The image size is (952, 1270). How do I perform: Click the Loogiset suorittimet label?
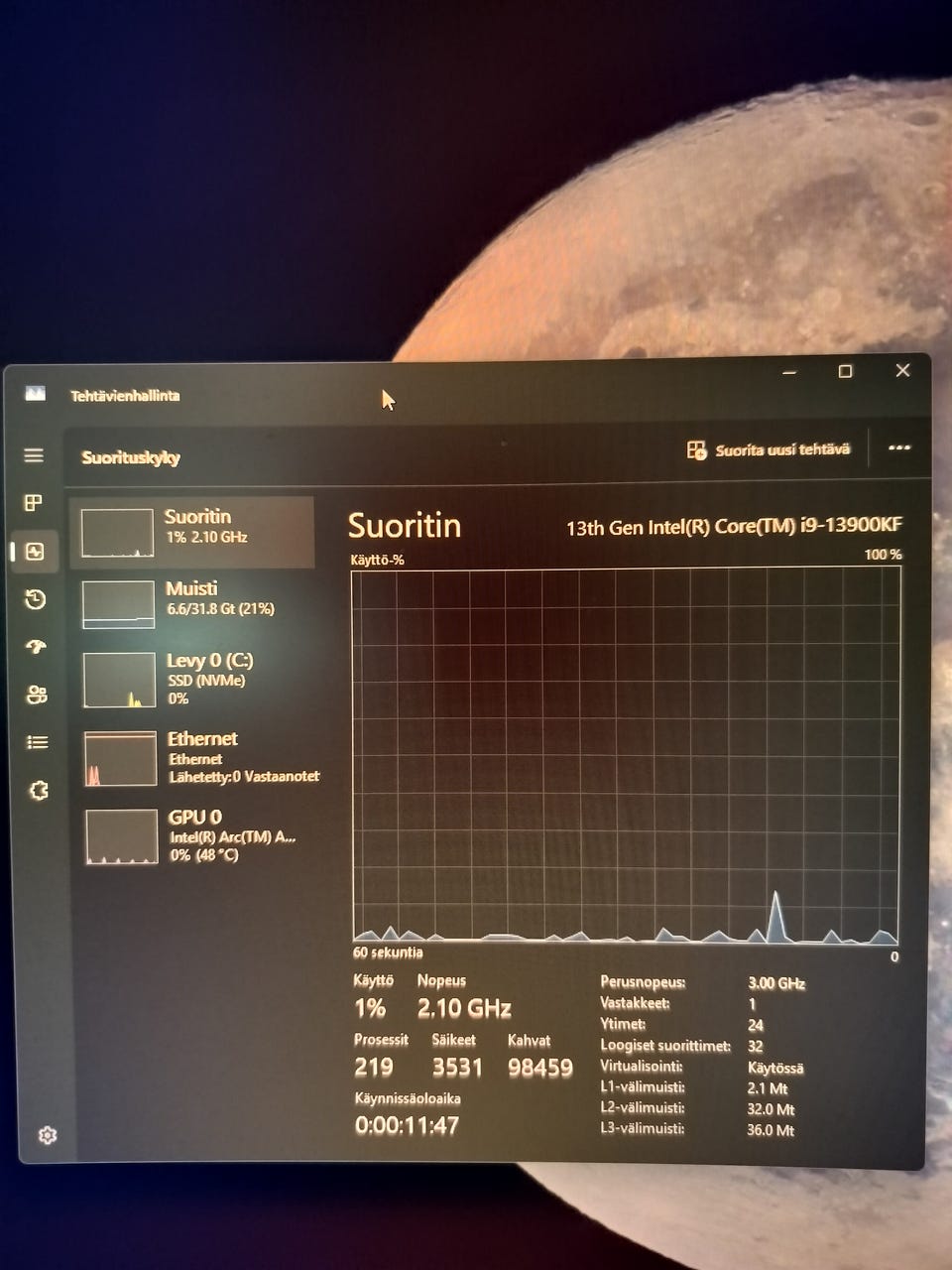pyautogui.click(x=665, y=1046)
